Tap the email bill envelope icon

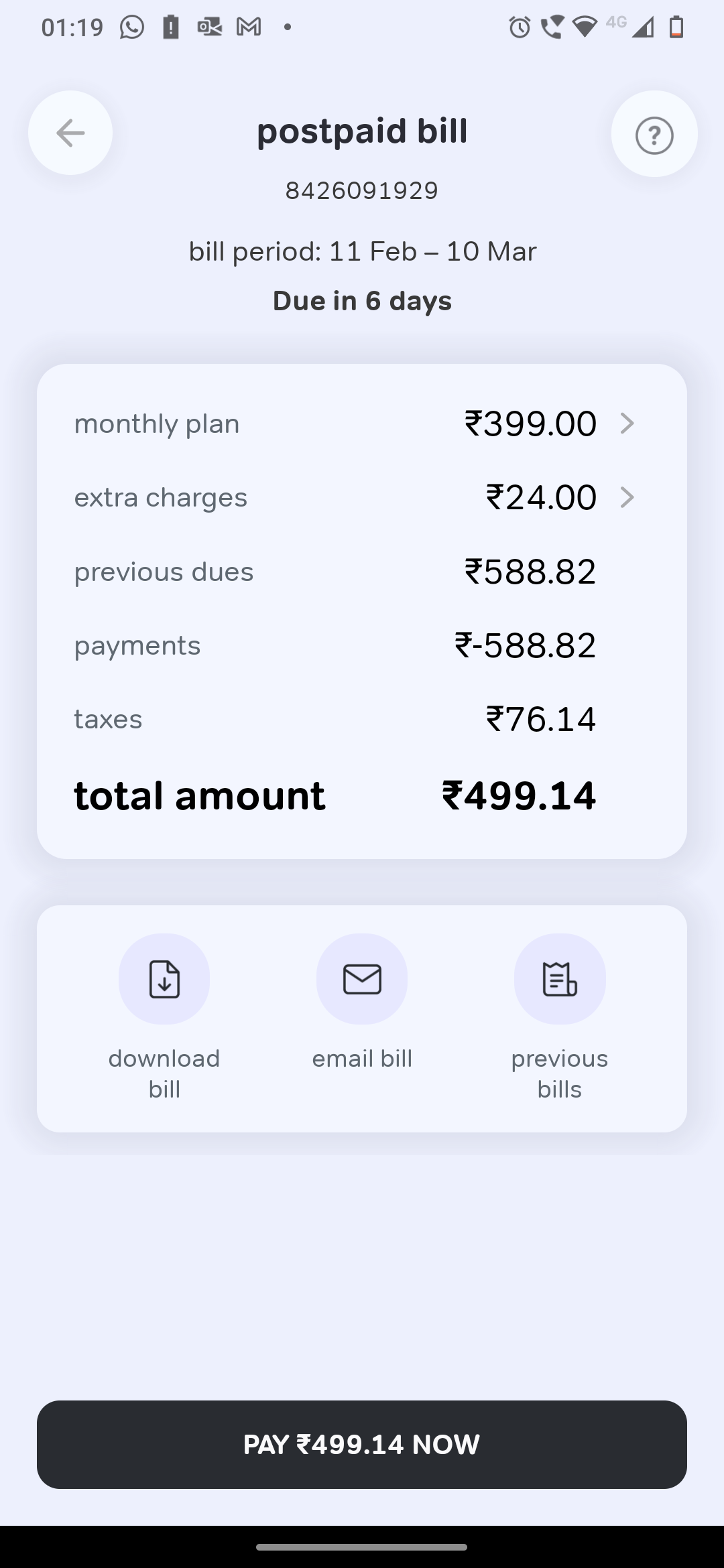(362, 979)
